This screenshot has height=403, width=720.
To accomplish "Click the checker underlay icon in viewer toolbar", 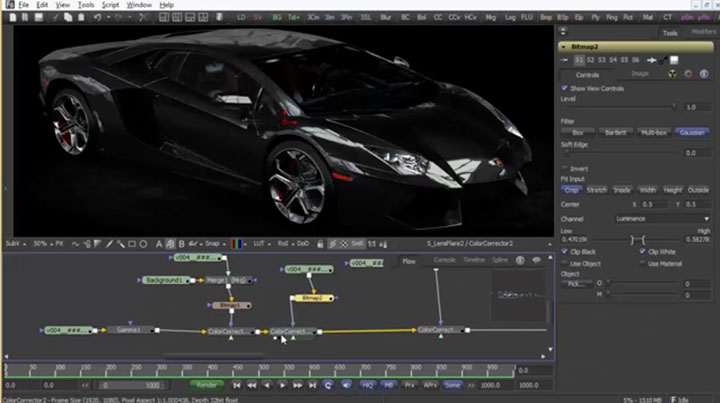I will click(343, 244).
